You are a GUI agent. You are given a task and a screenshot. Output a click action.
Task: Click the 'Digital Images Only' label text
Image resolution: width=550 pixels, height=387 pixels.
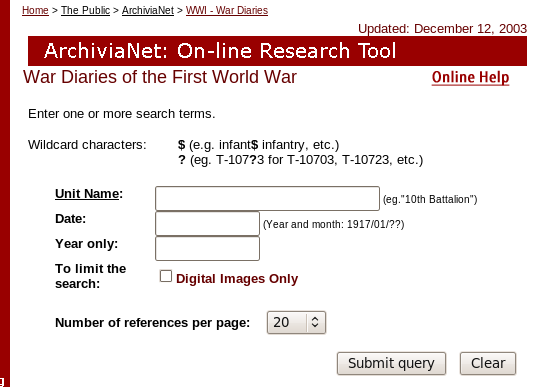237,279
